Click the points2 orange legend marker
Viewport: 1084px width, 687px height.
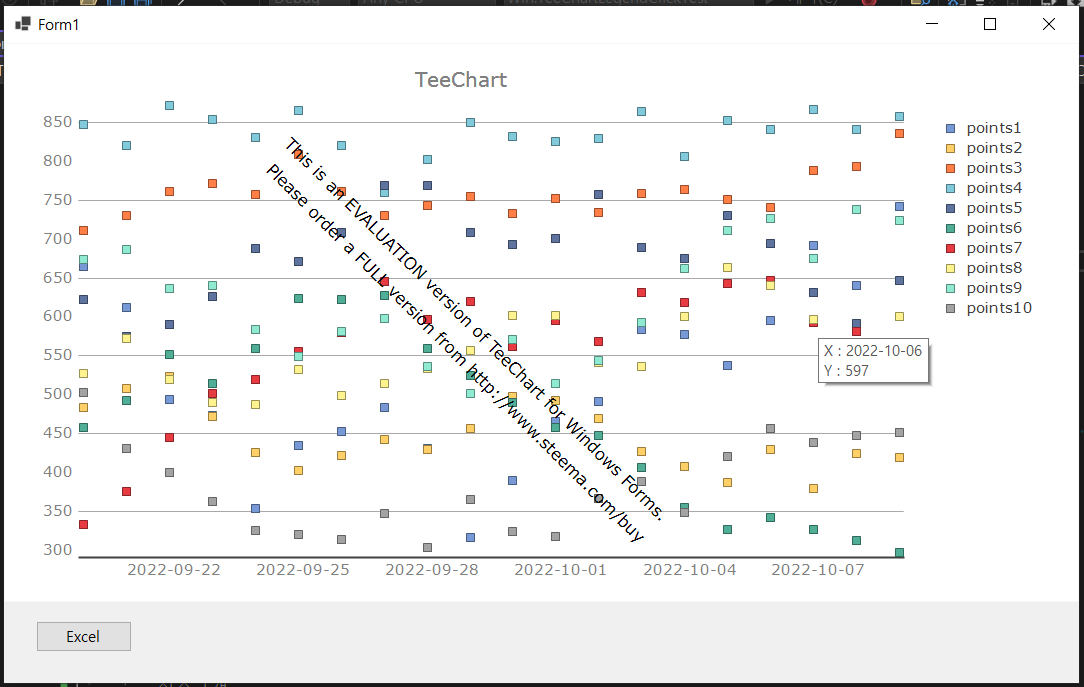coord(949,148)
